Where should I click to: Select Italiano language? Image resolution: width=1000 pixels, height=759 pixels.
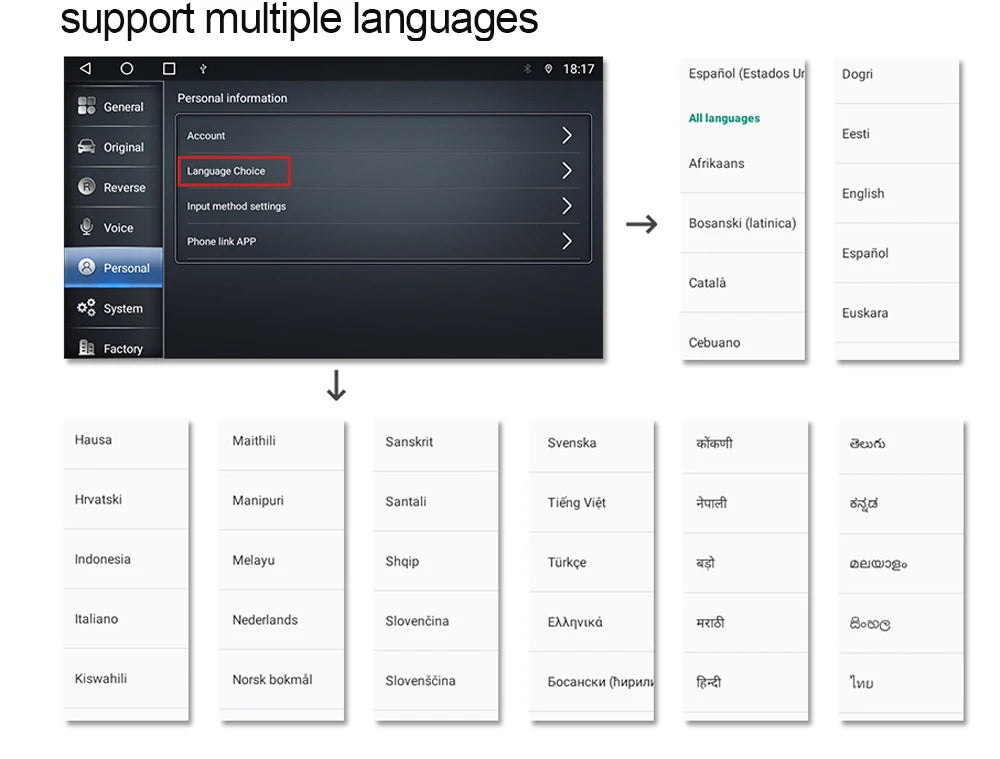(x=126, y=619)
